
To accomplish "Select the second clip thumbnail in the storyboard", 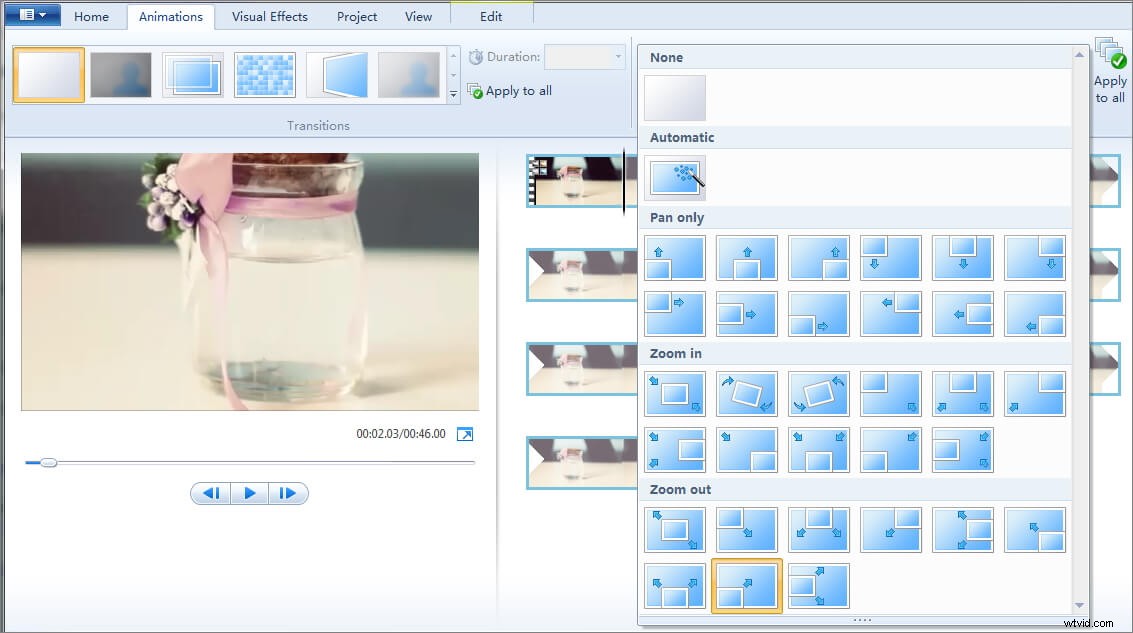I will [x=578, y=274].
